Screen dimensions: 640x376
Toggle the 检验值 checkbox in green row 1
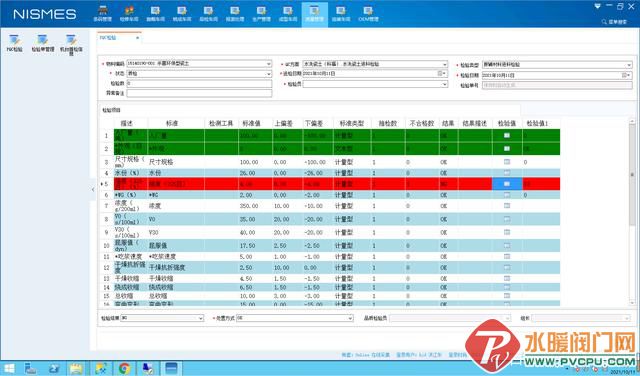[507, 136]
